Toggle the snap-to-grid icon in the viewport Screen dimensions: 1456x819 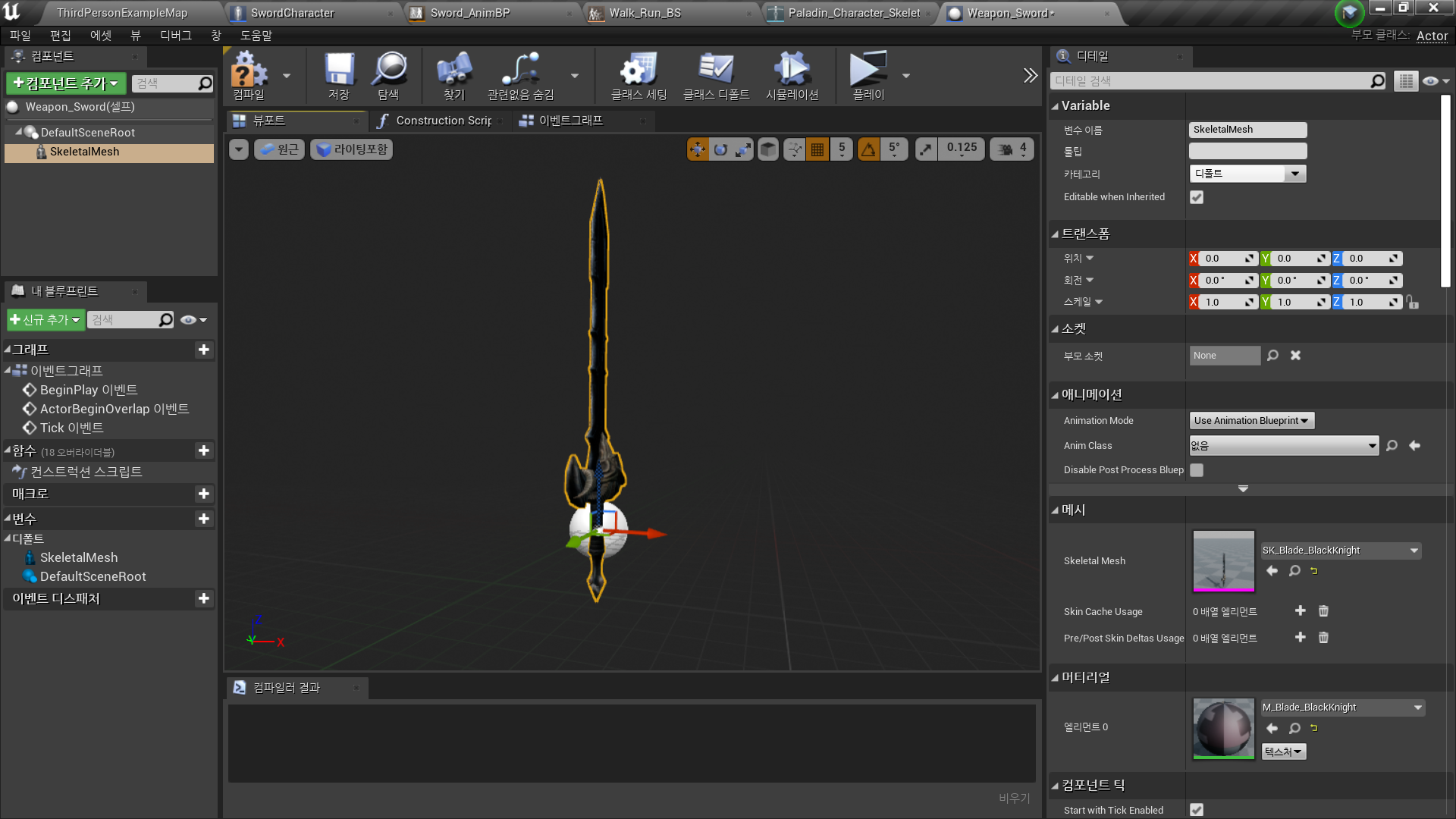pos(817,149)
